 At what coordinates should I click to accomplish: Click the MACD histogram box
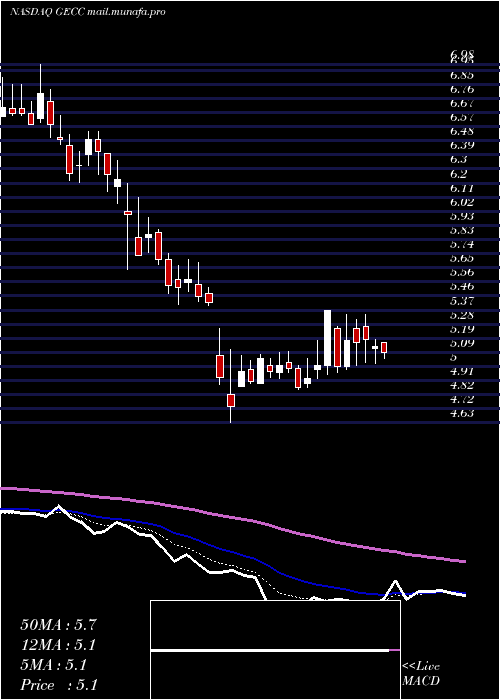[275, 650]
